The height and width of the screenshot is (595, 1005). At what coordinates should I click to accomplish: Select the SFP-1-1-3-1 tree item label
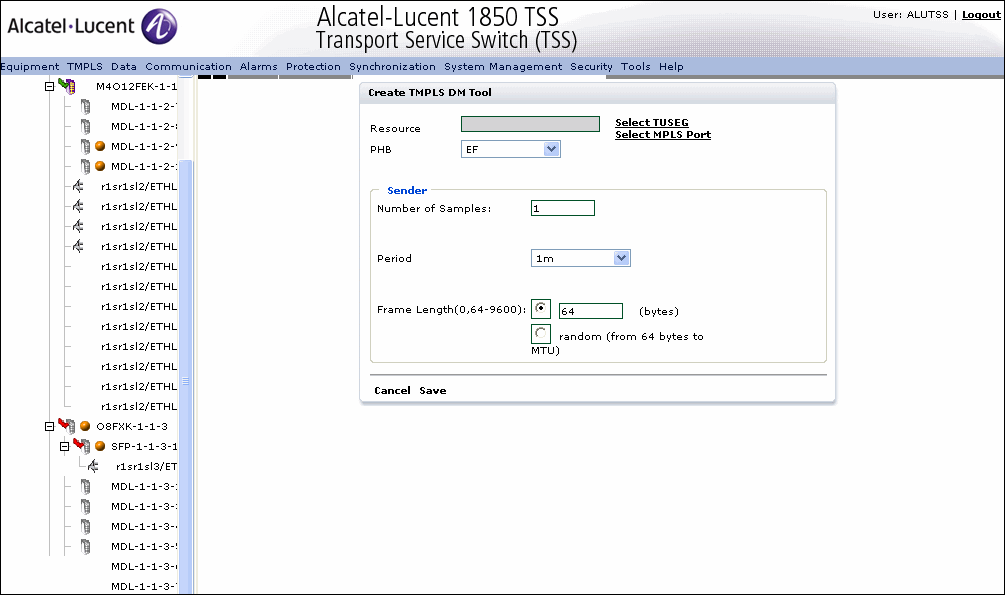(144, 446)
